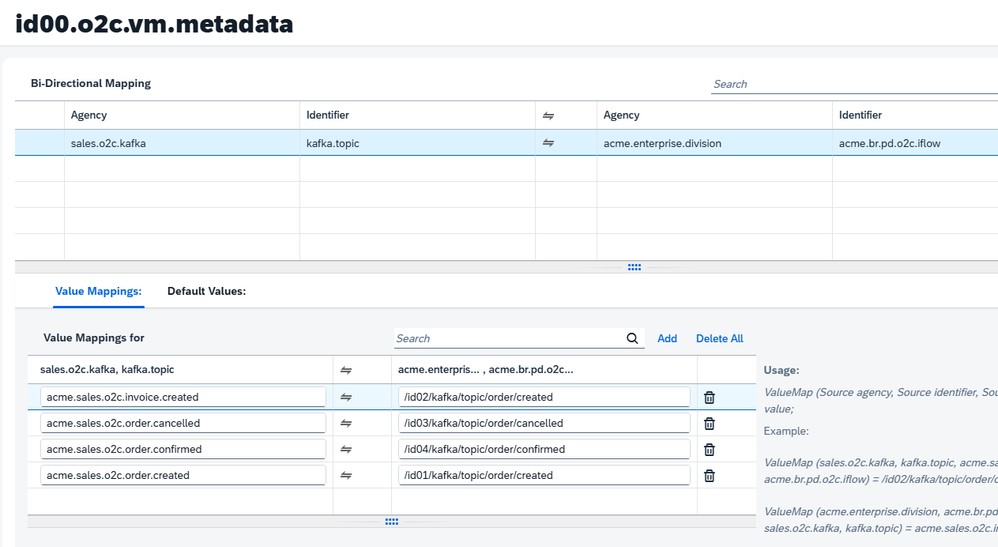The height and width of the screenshot is (547, 998).
Task: Select the kafka.topic identifier cell
Action: click(x=417, y=143)
